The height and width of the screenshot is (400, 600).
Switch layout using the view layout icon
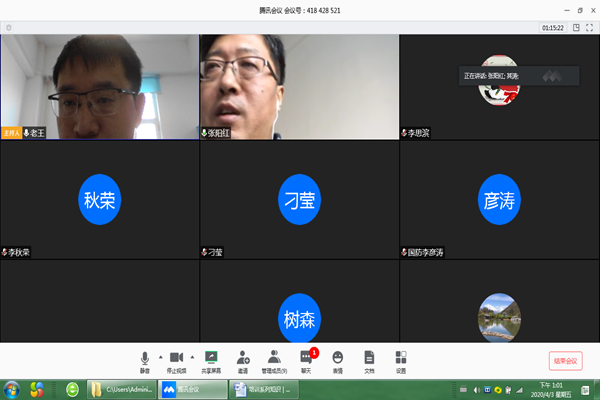(576, 28)
